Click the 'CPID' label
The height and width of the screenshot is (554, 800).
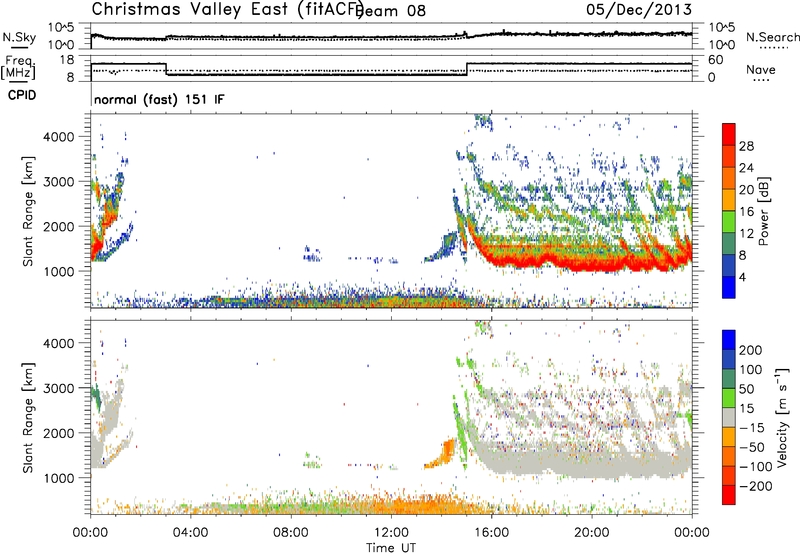click(x=22, y=95)
